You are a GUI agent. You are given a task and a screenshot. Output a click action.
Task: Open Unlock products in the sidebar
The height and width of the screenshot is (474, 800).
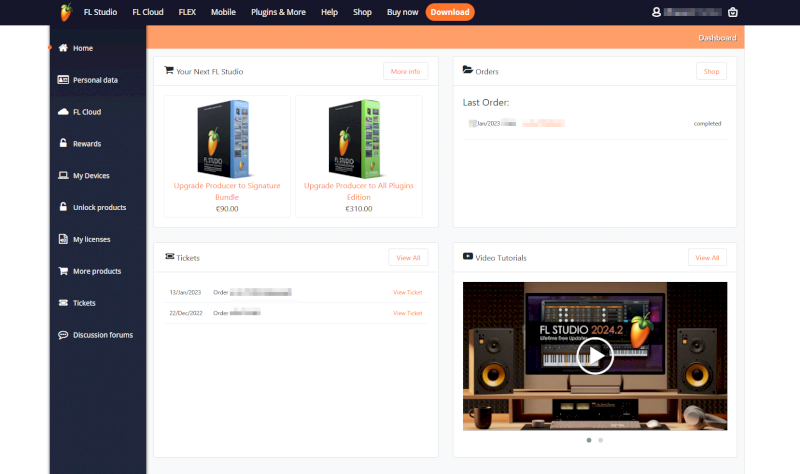click(x=99, y=207)
